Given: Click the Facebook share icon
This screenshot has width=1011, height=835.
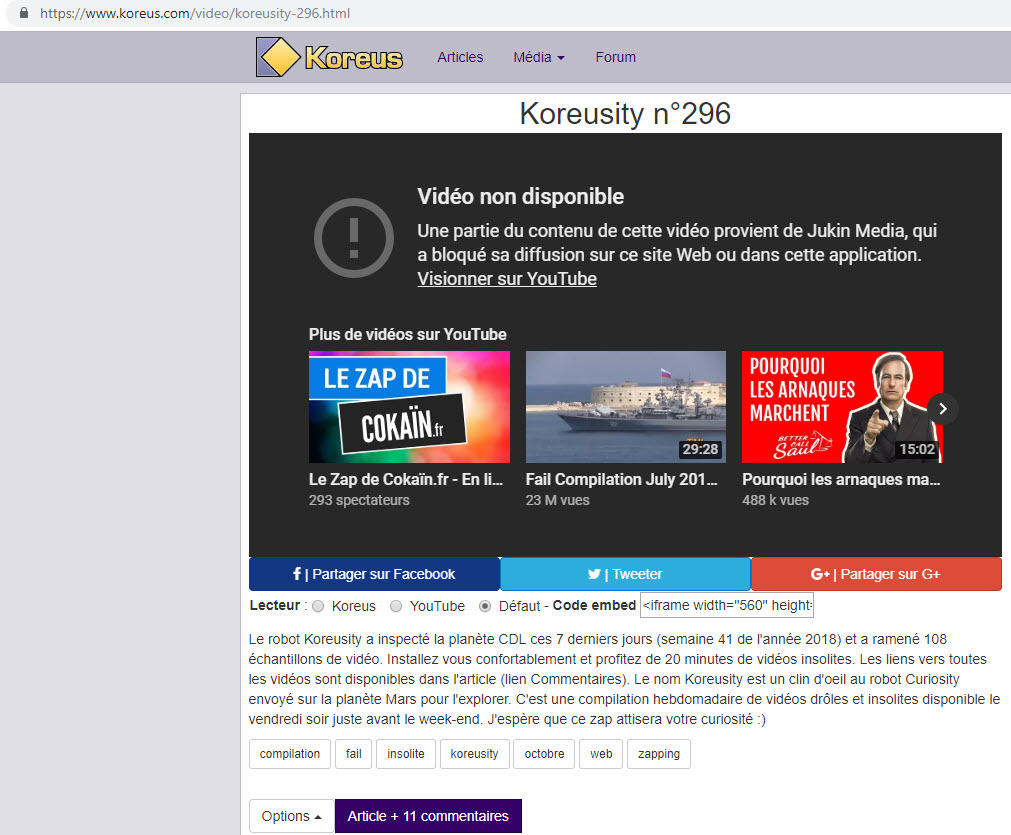Looking at the screenshot, I should (297, 574).
